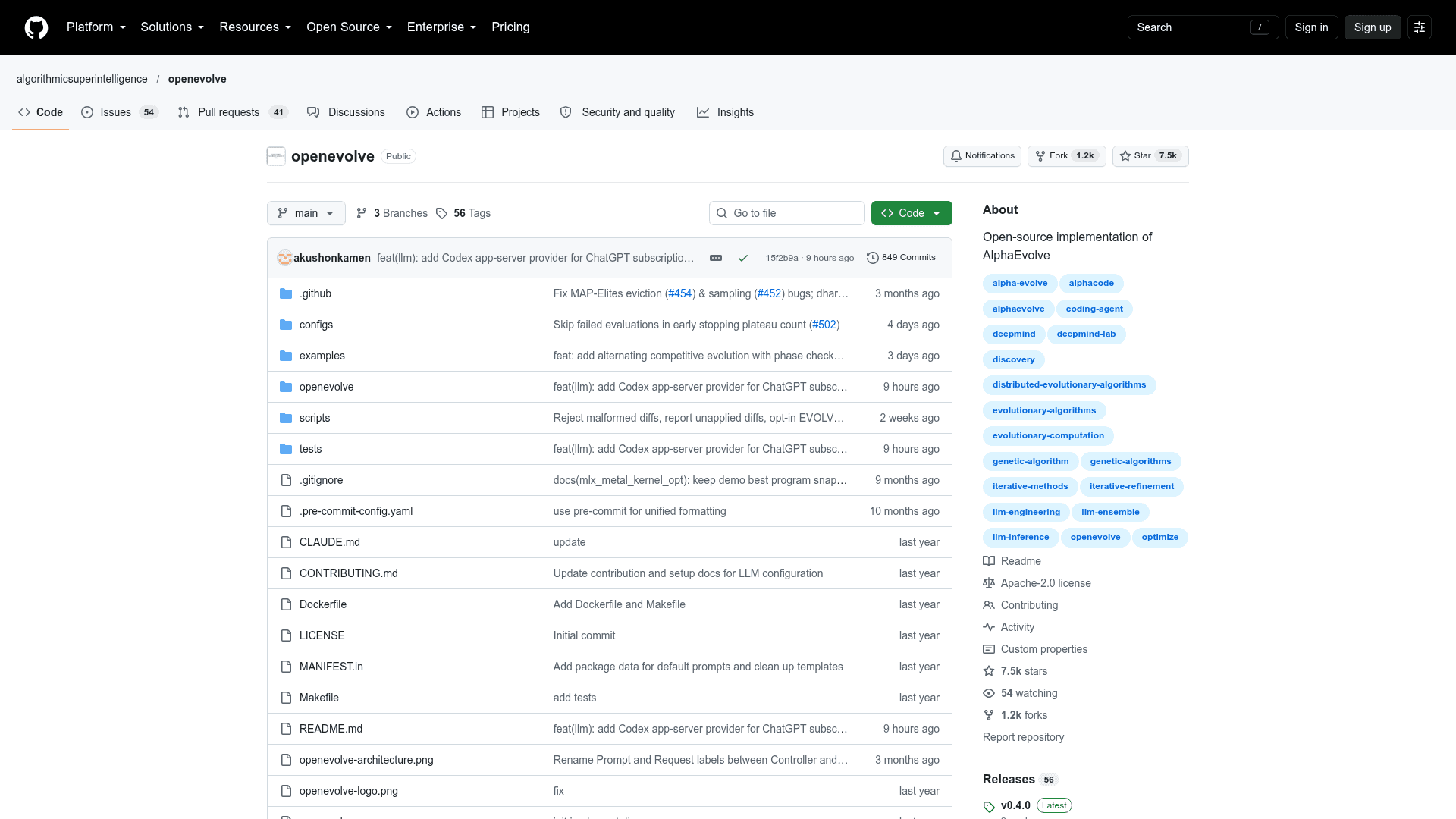Click the Makefile file icon
This screenshot has width=1456, height=819.
pyautogui.click(x=286, y=698)
